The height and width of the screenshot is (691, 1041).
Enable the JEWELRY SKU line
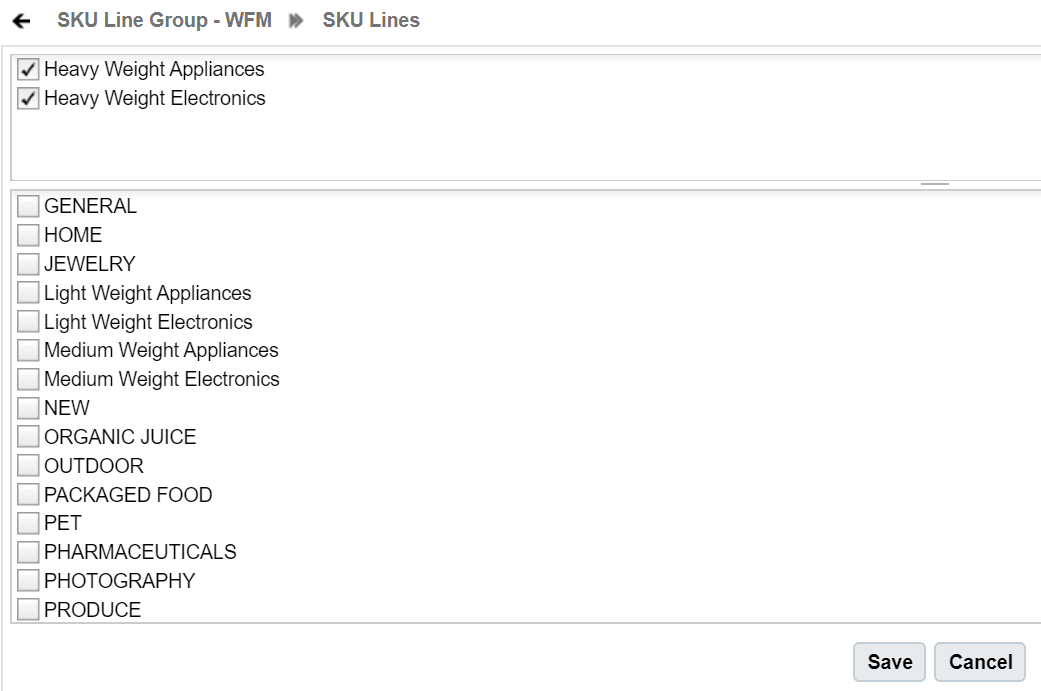click(28, 264)
